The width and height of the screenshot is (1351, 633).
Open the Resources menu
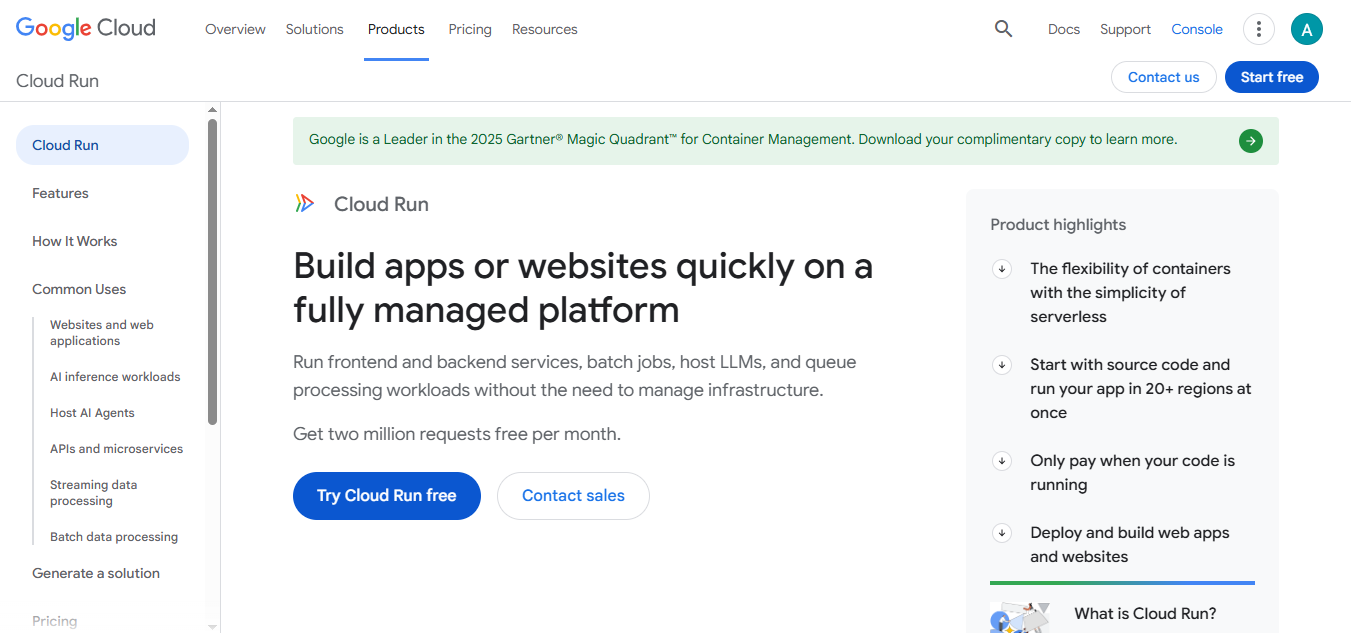point(545,29)
